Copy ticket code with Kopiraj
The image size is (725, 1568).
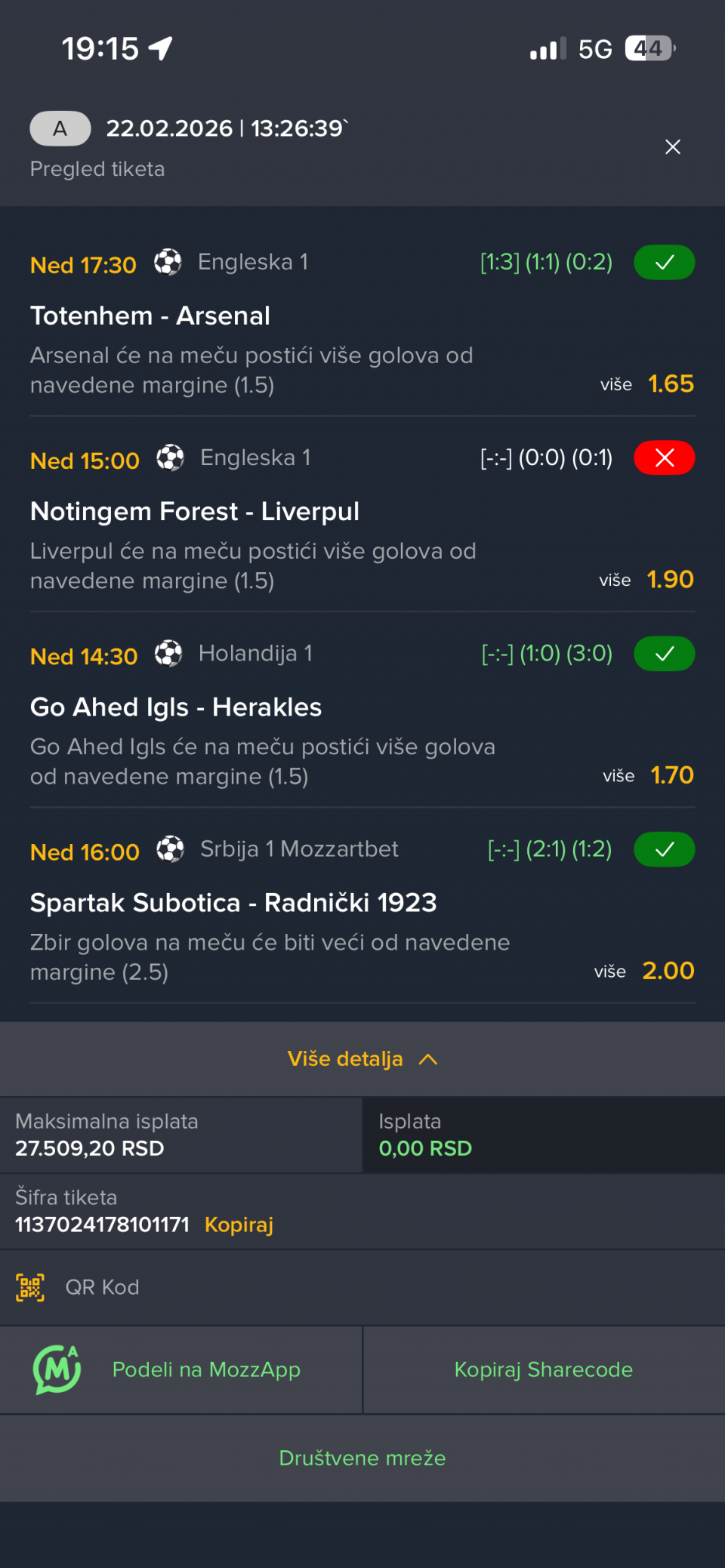point(239,1225)
